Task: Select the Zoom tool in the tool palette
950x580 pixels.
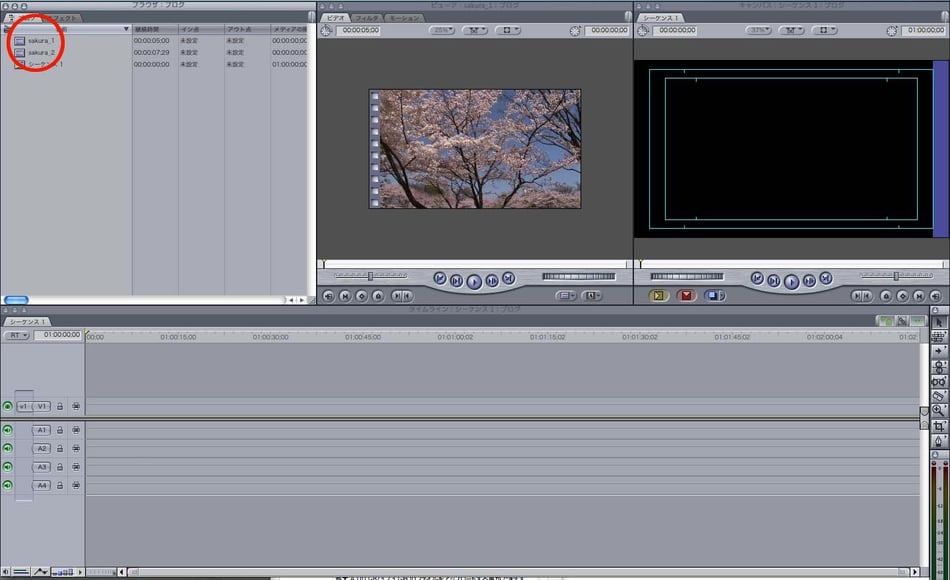Action: (x=939, y=411)
